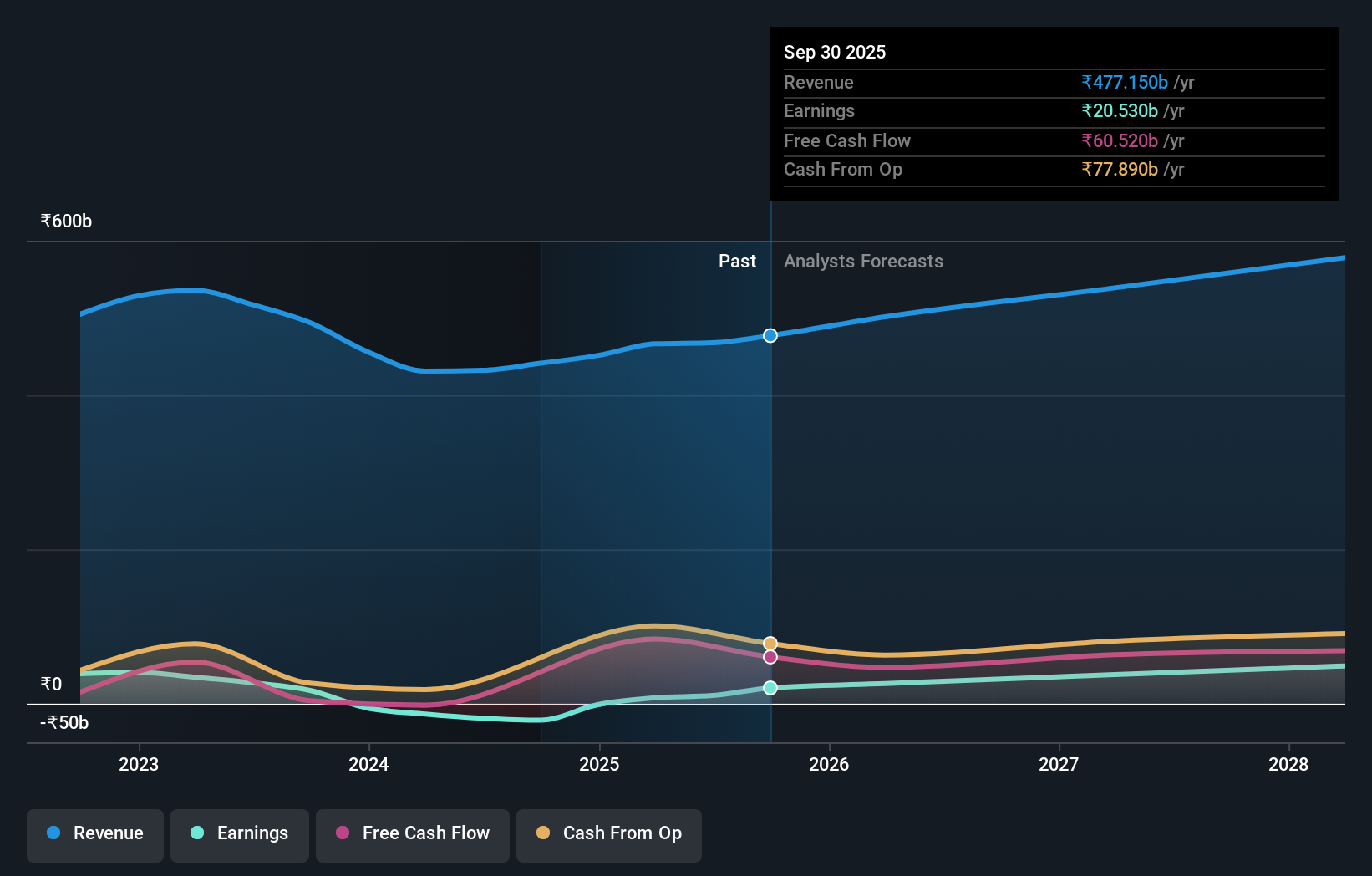Select the blue Revenue legend dot
1372x876 pixels.
tap(53, 833)
